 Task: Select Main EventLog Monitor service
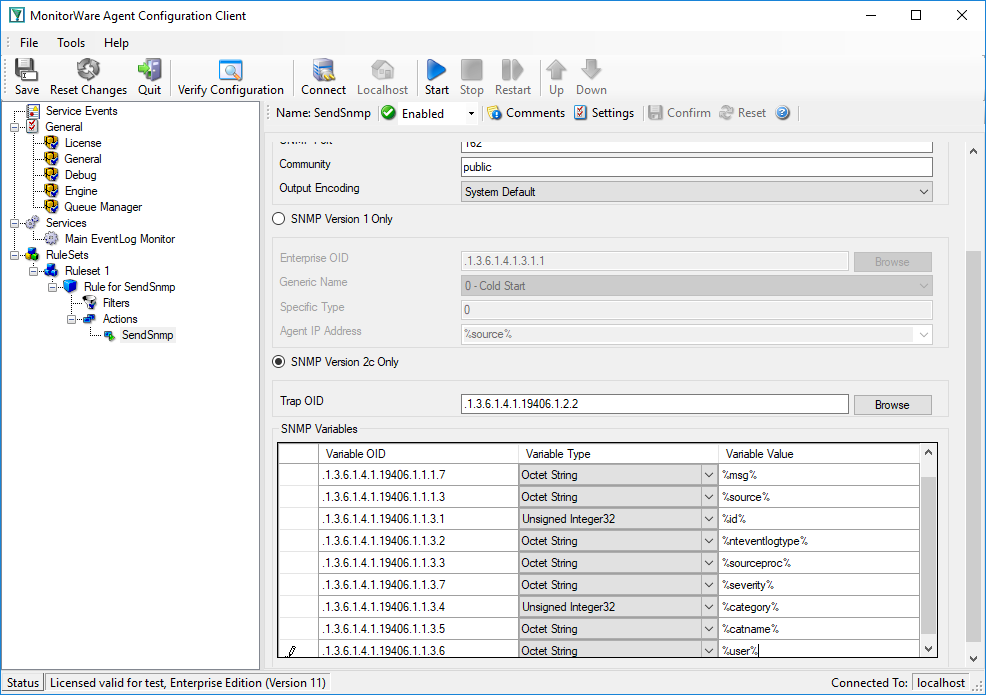click(x=119, y=239)
